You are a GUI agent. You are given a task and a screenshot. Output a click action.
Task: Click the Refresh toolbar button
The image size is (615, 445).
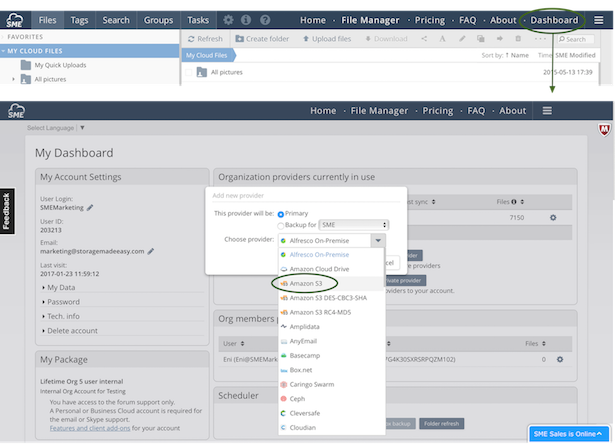(x=203, y=39)
